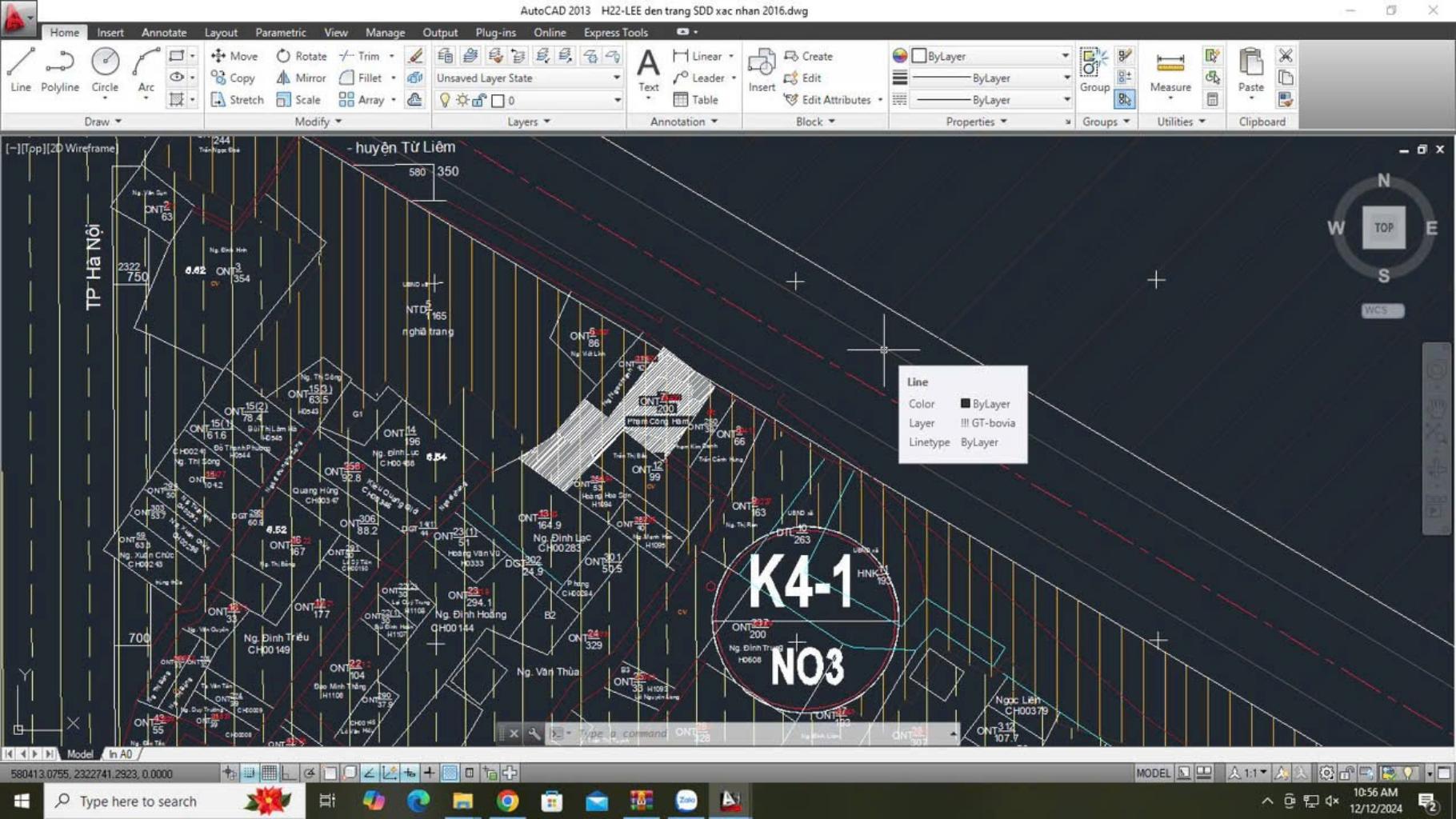Expand the Unsaved Layer State dropdown
Image resolution: width=1456 pixels, height=819 pixels.
[x=616, y=78]
